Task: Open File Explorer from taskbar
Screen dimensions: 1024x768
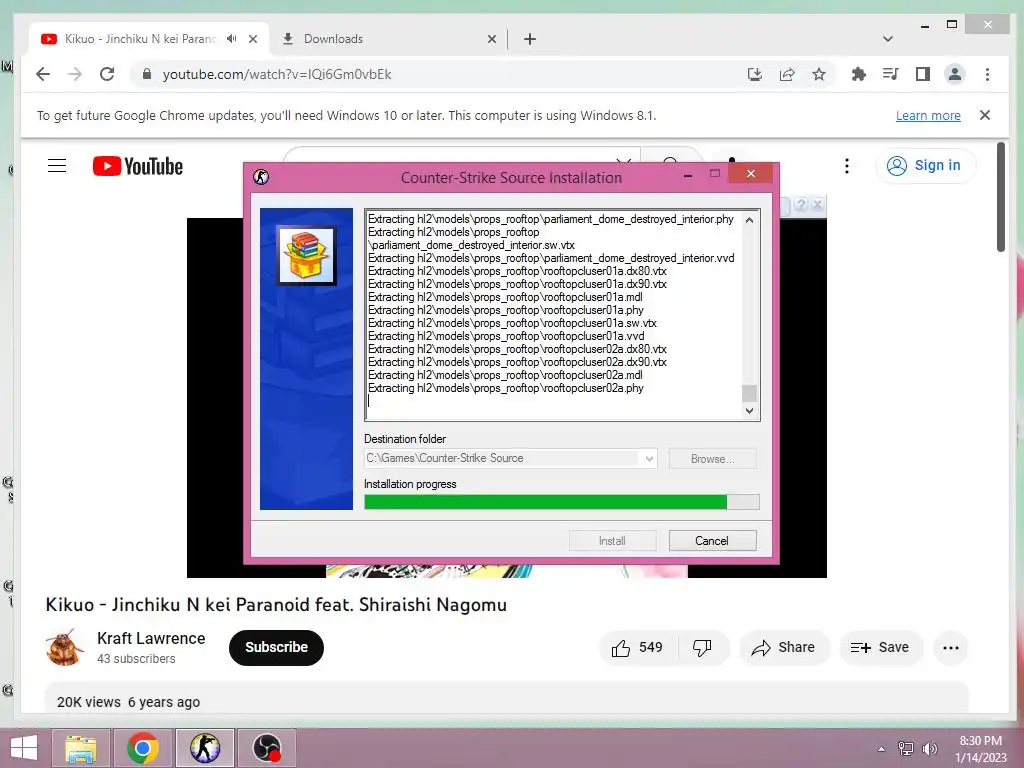Action: pyautogui.click(x=80, y=748)
